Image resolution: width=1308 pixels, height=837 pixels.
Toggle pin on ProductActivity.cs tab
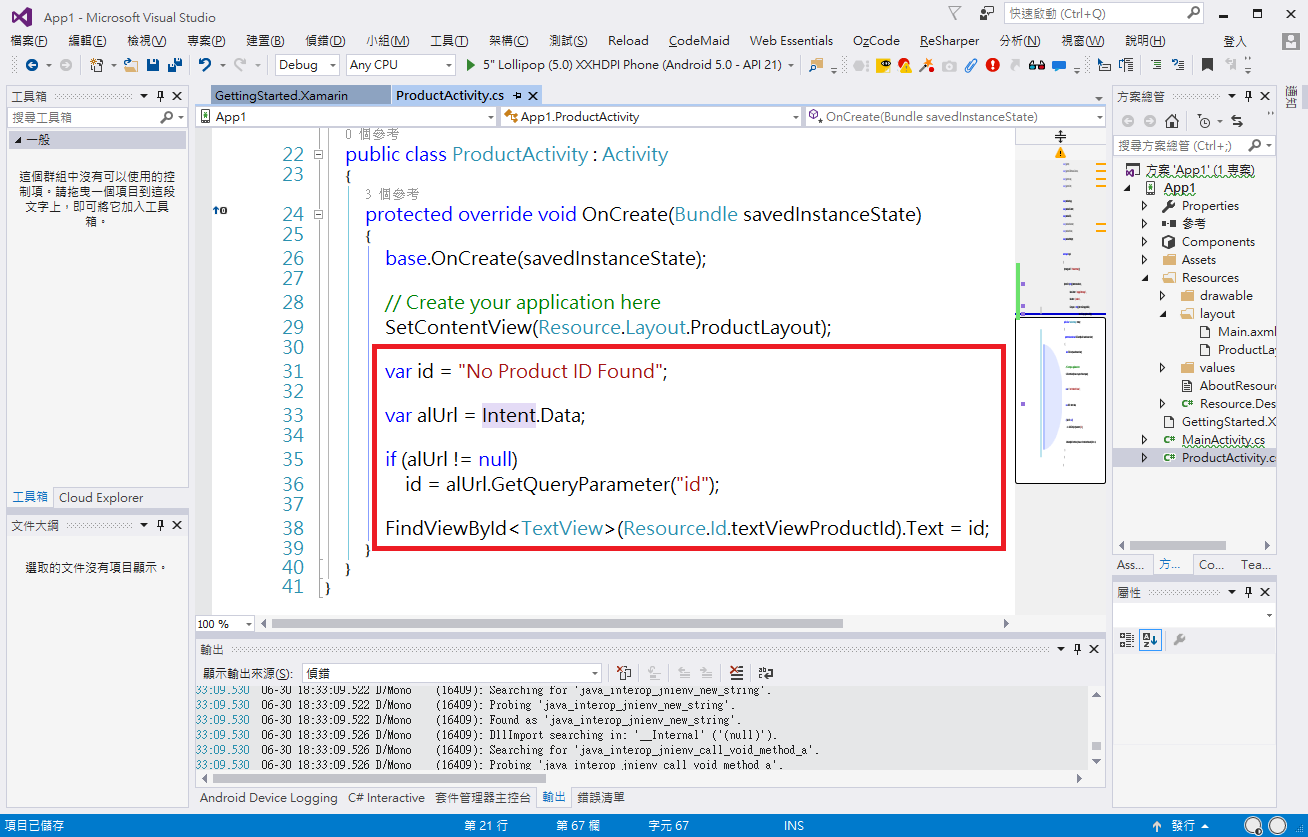click(x=517, y=96)
